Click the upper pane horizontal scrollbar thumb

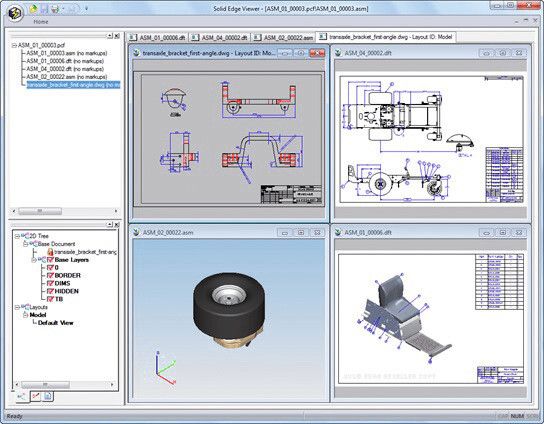pos(40,211)
